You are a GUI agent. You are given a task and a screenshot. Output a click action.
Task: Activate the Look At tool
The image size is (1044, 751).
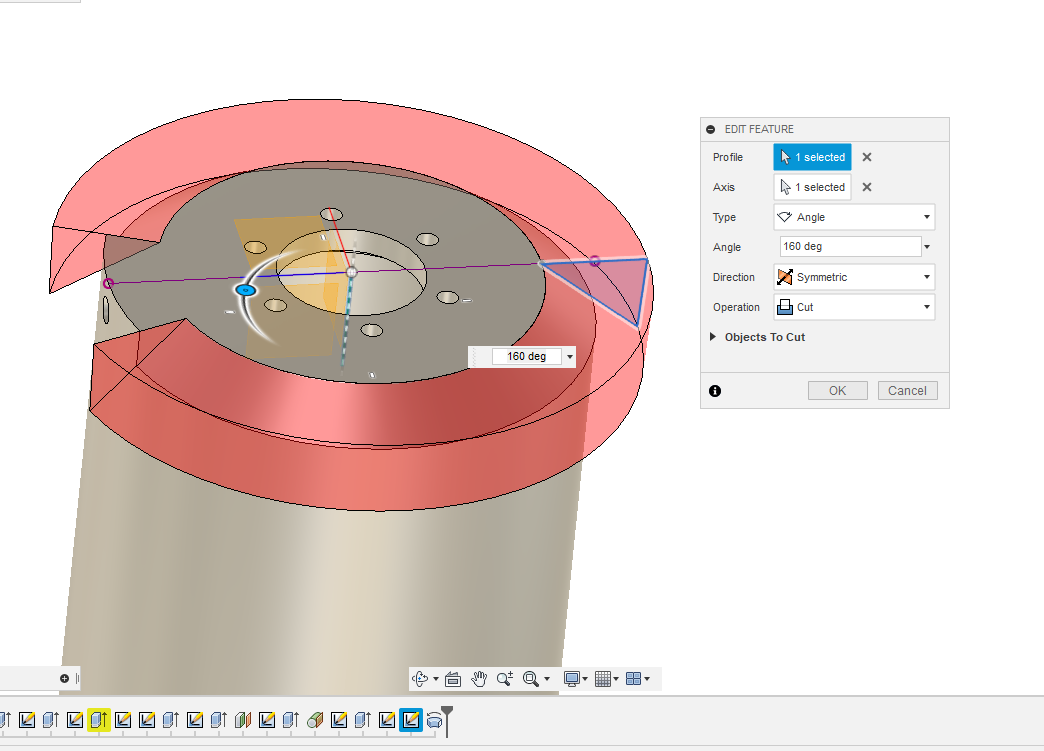coord(453,678)
